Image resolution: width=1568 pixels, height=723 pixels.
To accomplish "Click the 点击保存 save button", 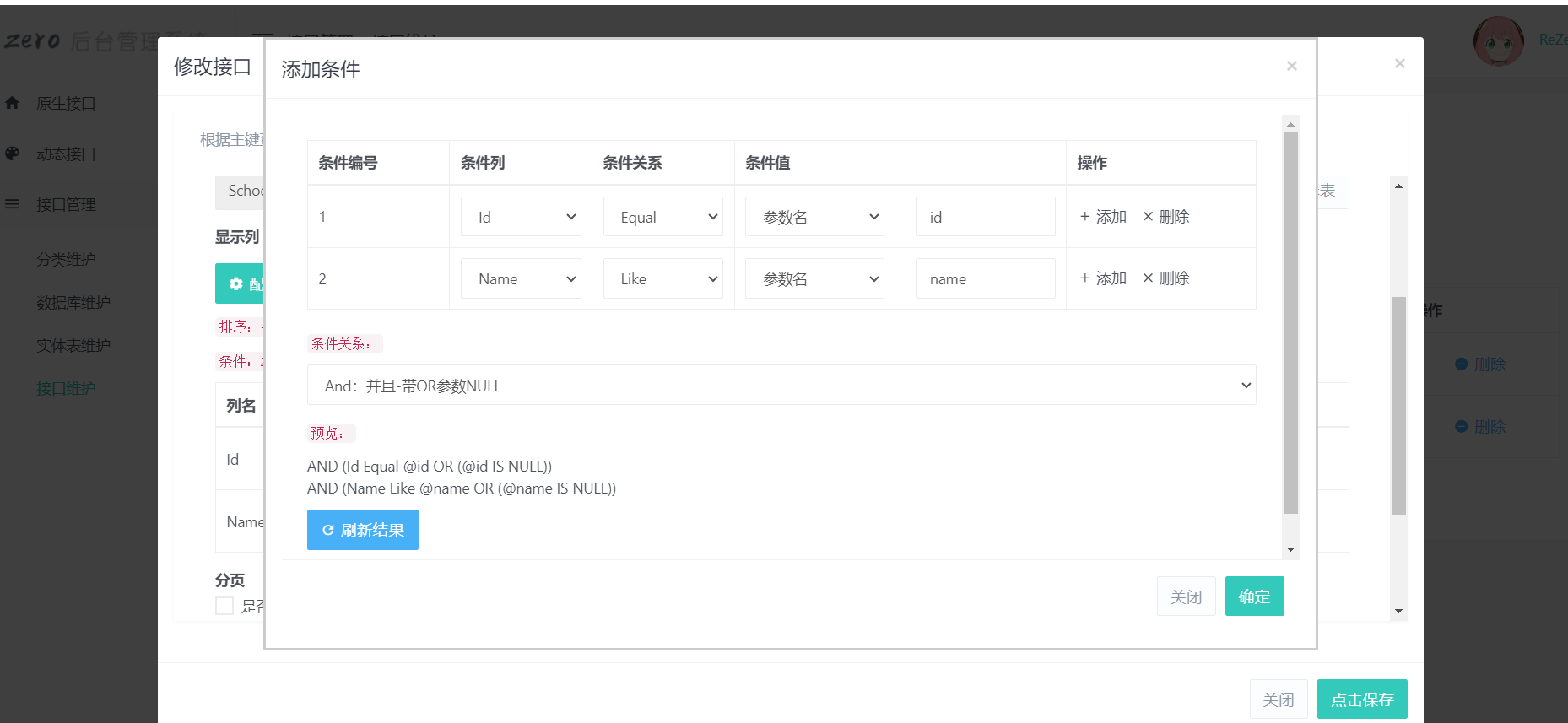I will tap(1362, 699).
